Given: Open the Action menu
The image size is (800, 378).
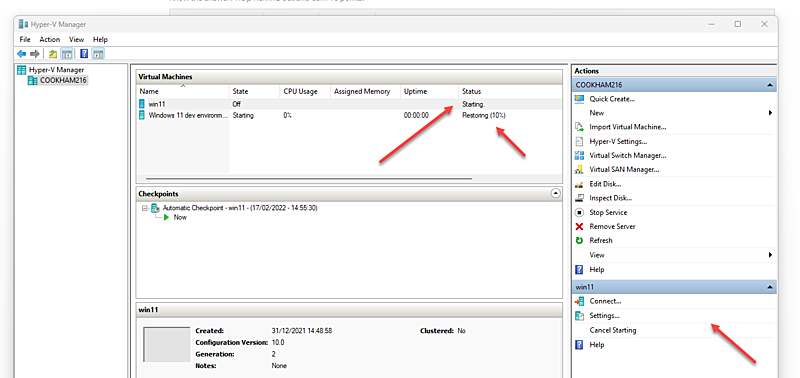Looking at the screenshot, I should click(49, 39).
